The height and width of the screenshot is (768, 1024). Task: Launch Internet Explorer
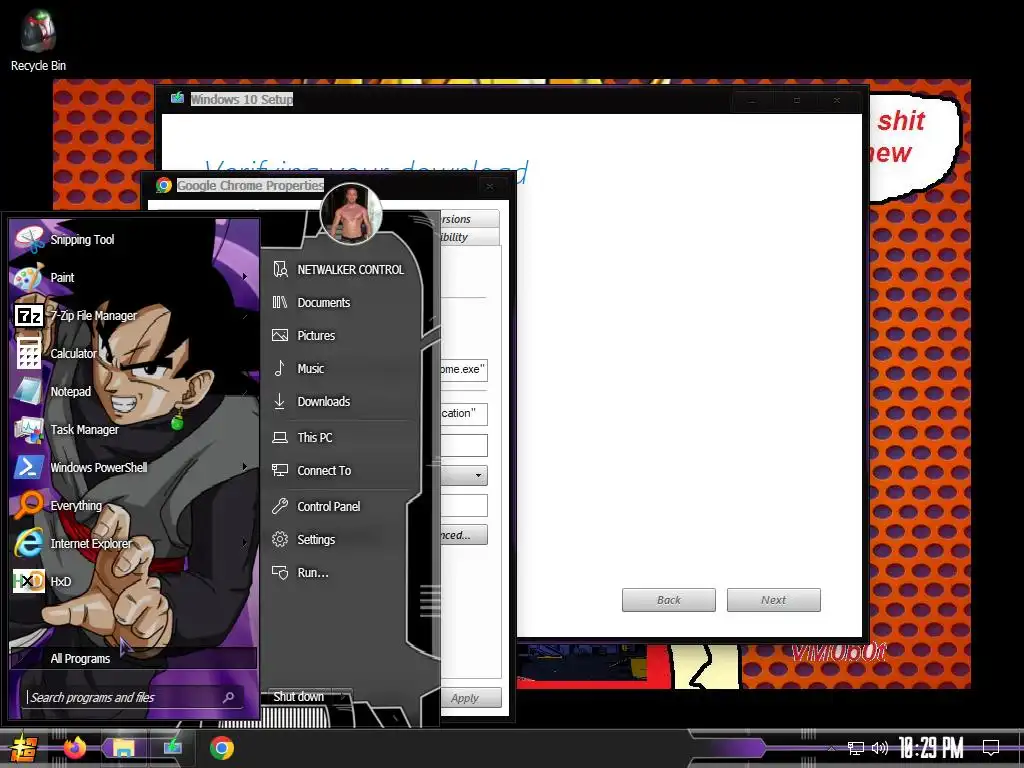click(134, 543)
